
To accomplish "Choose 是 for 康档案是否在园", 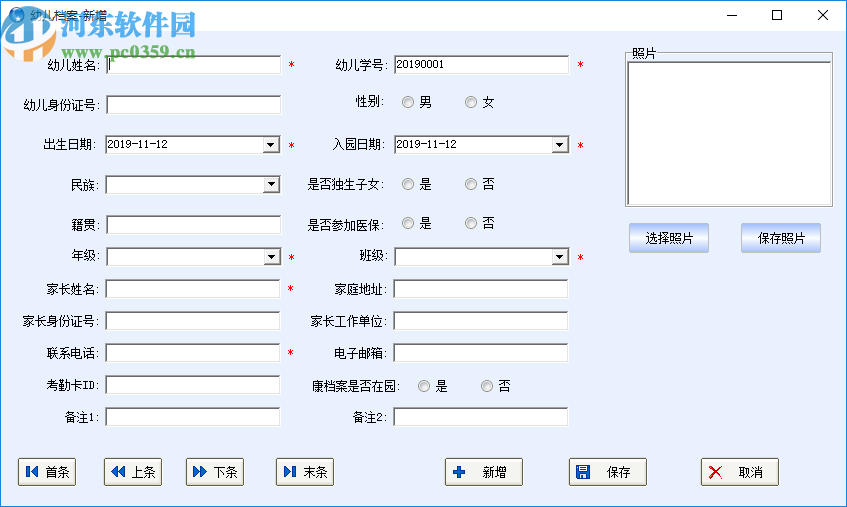I will pos(424,386).
